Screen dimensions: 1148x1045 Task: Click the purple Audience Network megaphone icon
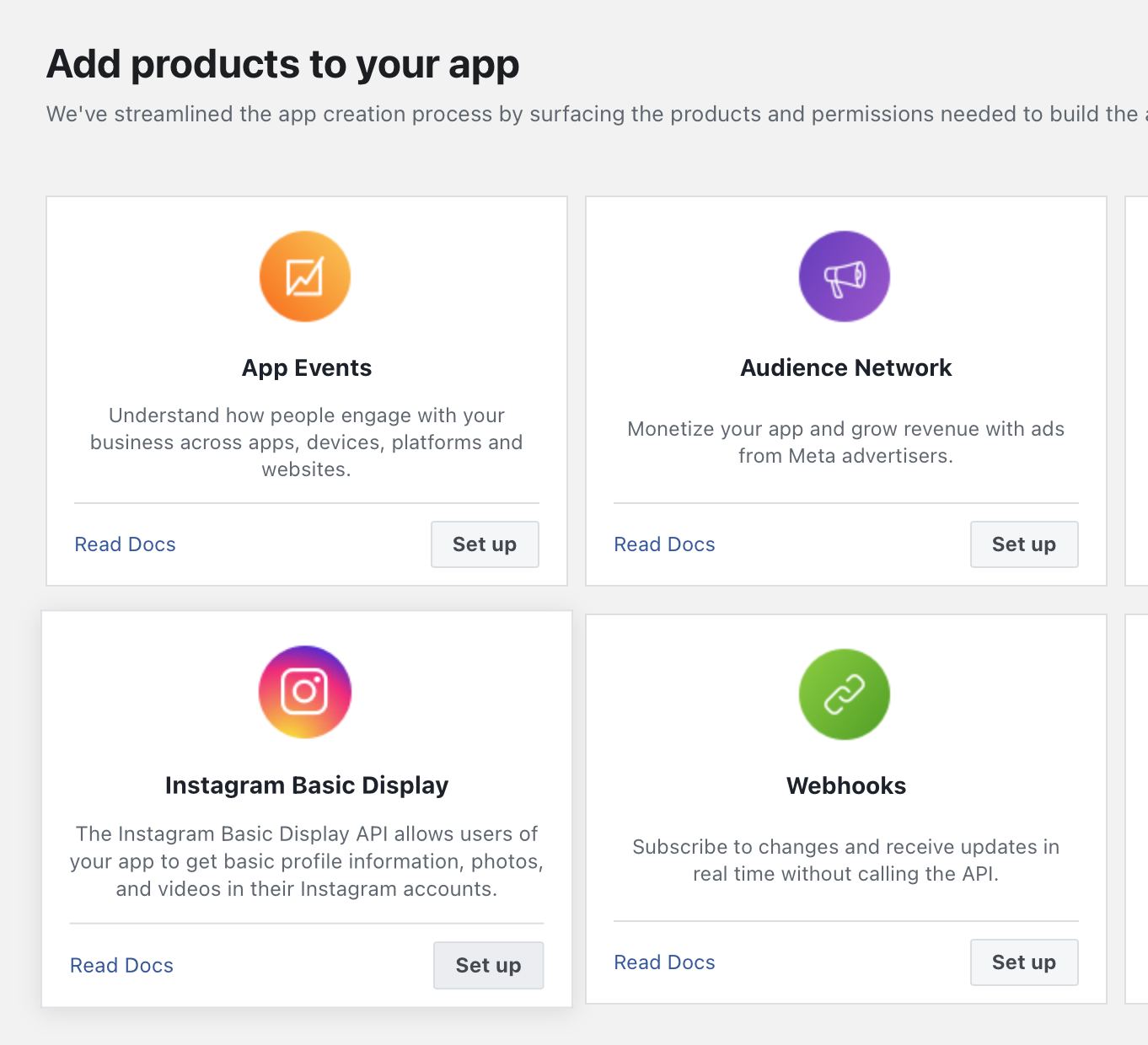(x=845, y=276)
